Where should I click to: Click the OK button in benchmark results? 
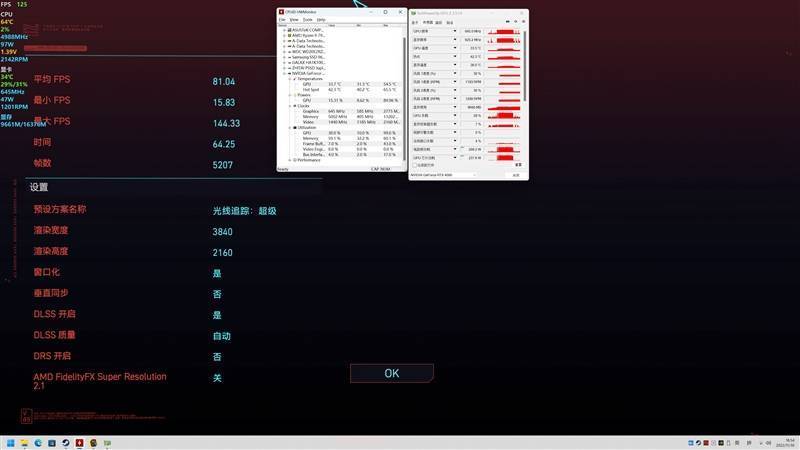(x=392, y=373)
